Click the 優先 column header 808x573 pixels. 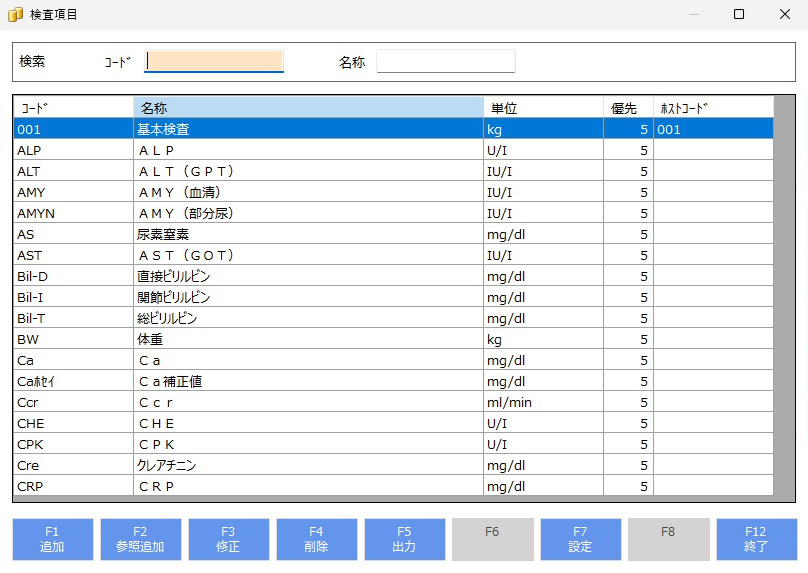628,107
